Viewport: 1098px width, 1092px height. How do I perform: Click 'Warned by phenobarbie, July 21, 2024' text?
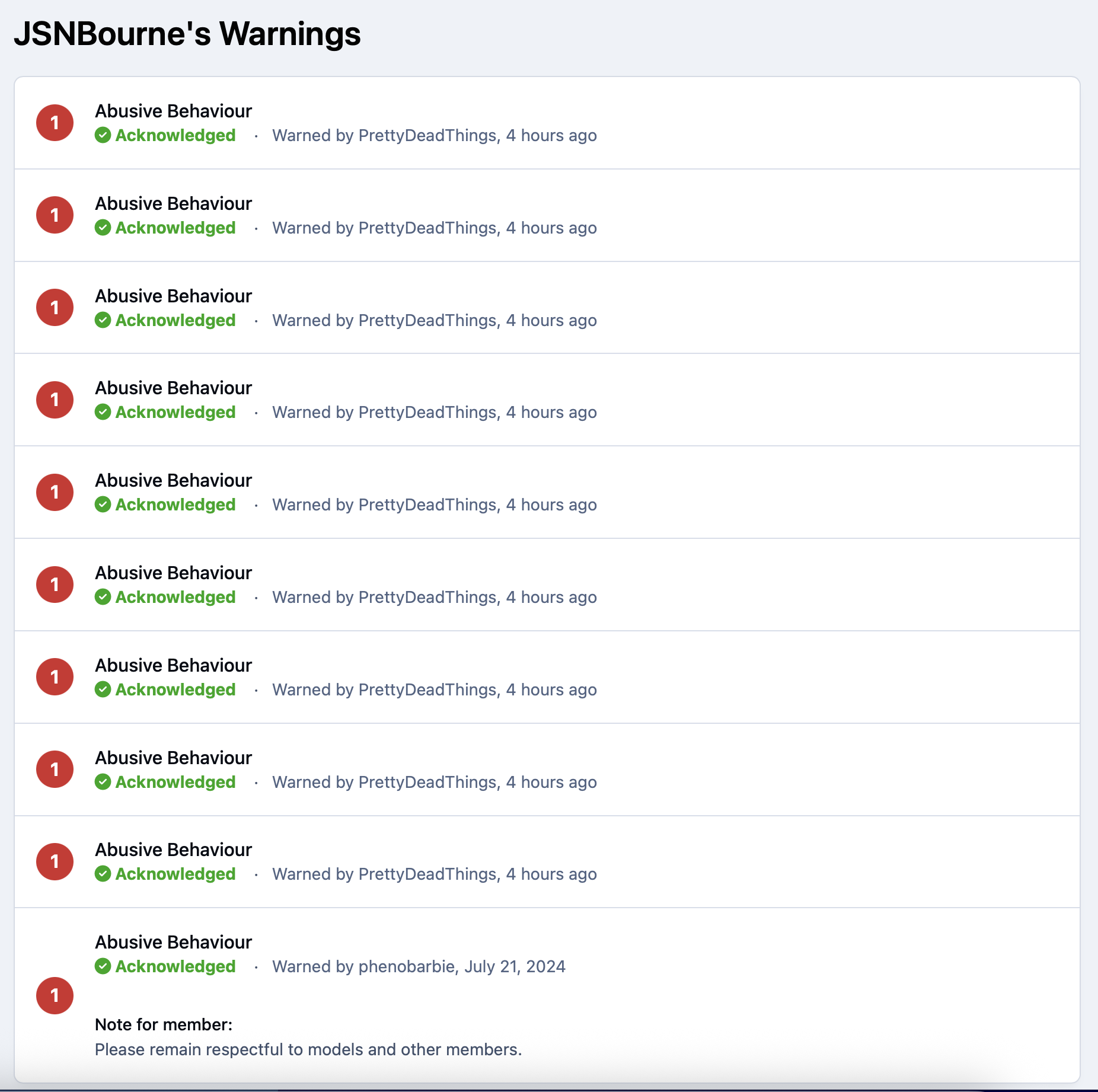pyautogui.click(x=419, y=966)
